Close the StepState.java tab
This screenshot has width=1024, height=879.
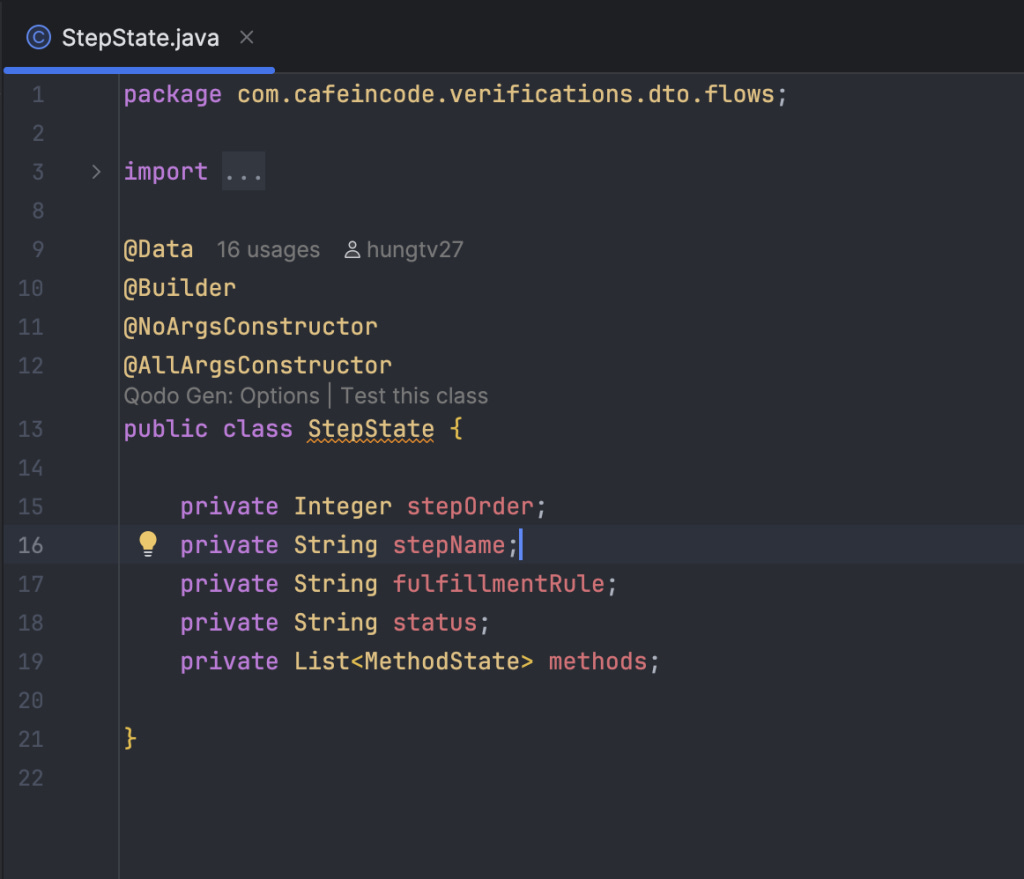click(246, 37)
